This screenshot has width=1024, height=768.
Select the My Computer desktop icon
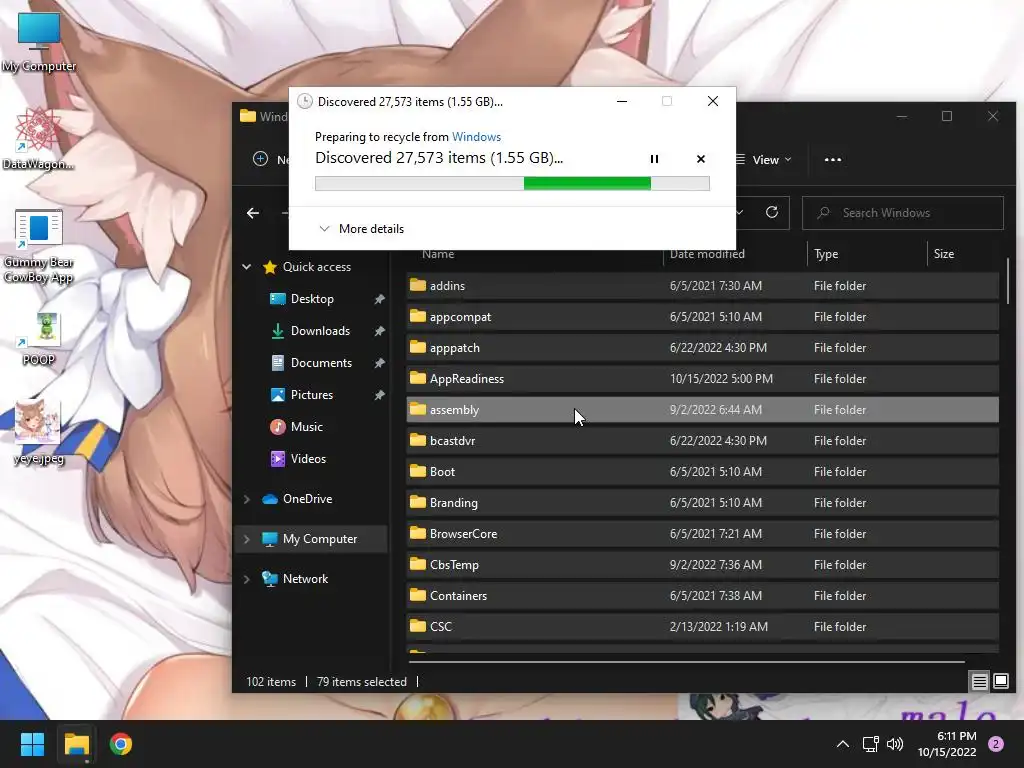(39, 41)
